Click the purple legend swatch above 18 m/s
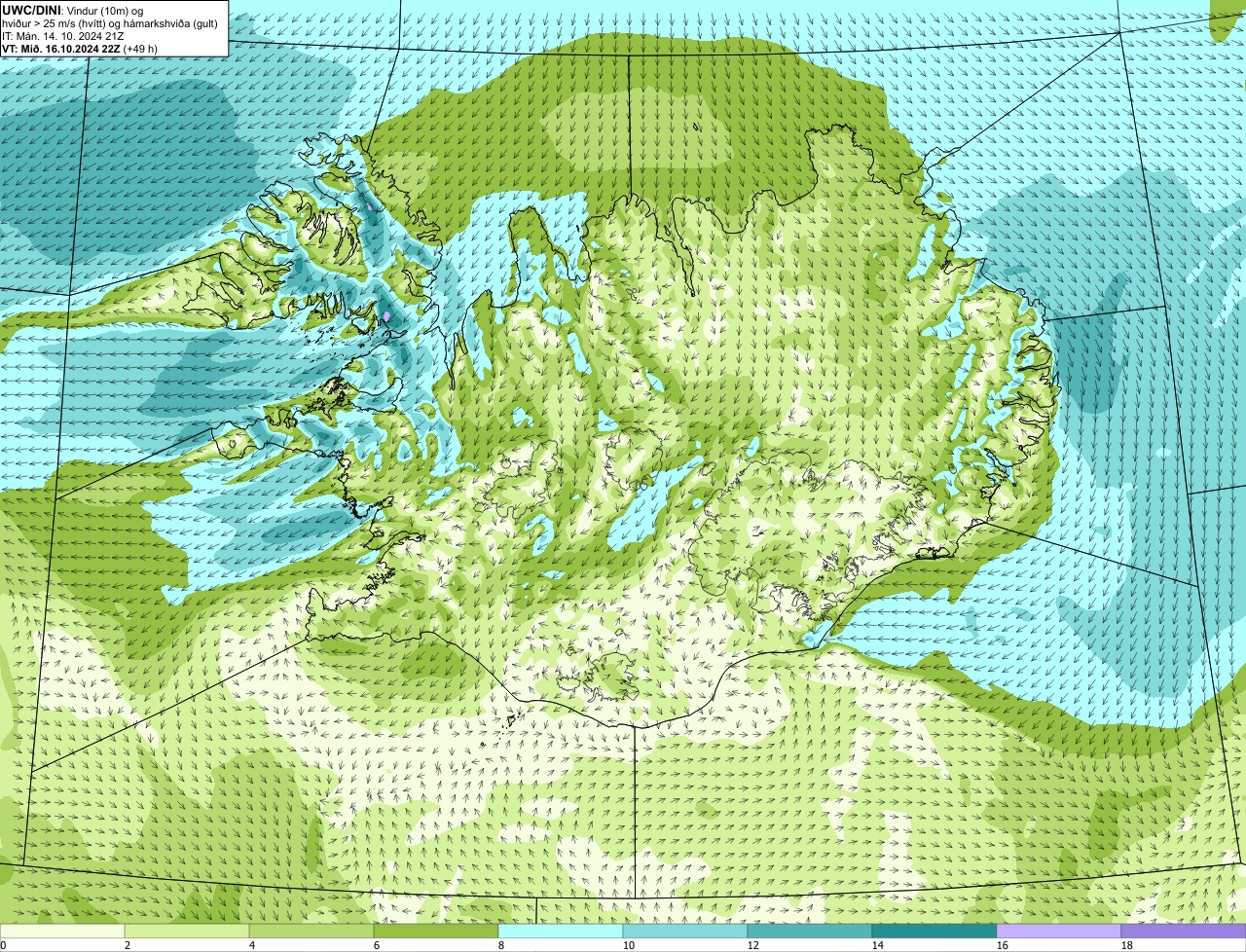1246x952 pixels. [x=1184, y=931]
